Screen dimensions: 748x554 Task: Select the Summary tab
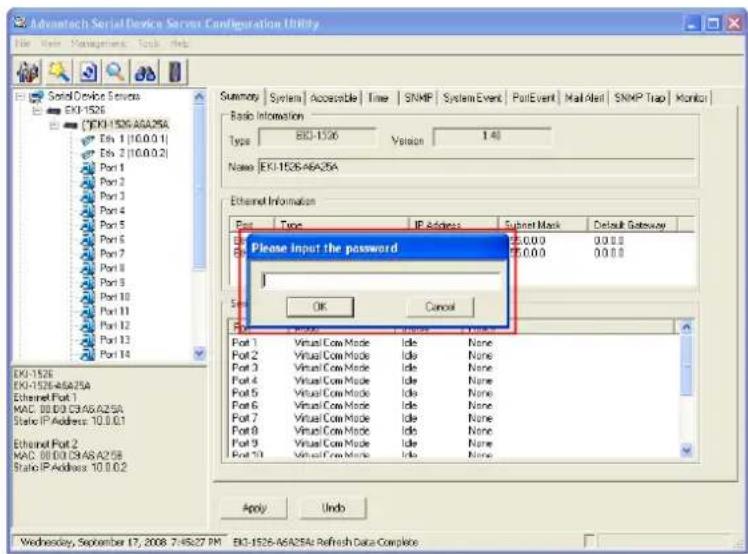239,97
